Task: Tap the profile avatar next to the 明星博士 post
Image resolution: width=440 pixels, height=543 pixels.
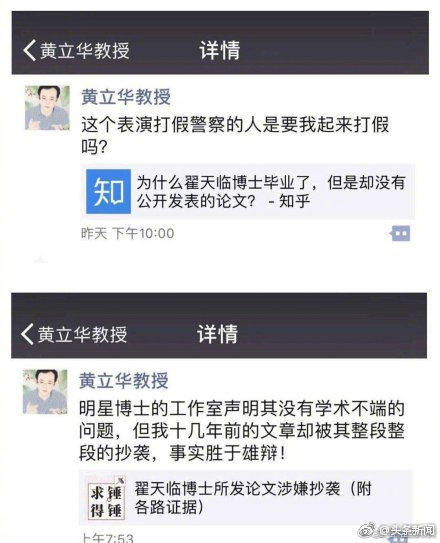Action: coord(45,392)
